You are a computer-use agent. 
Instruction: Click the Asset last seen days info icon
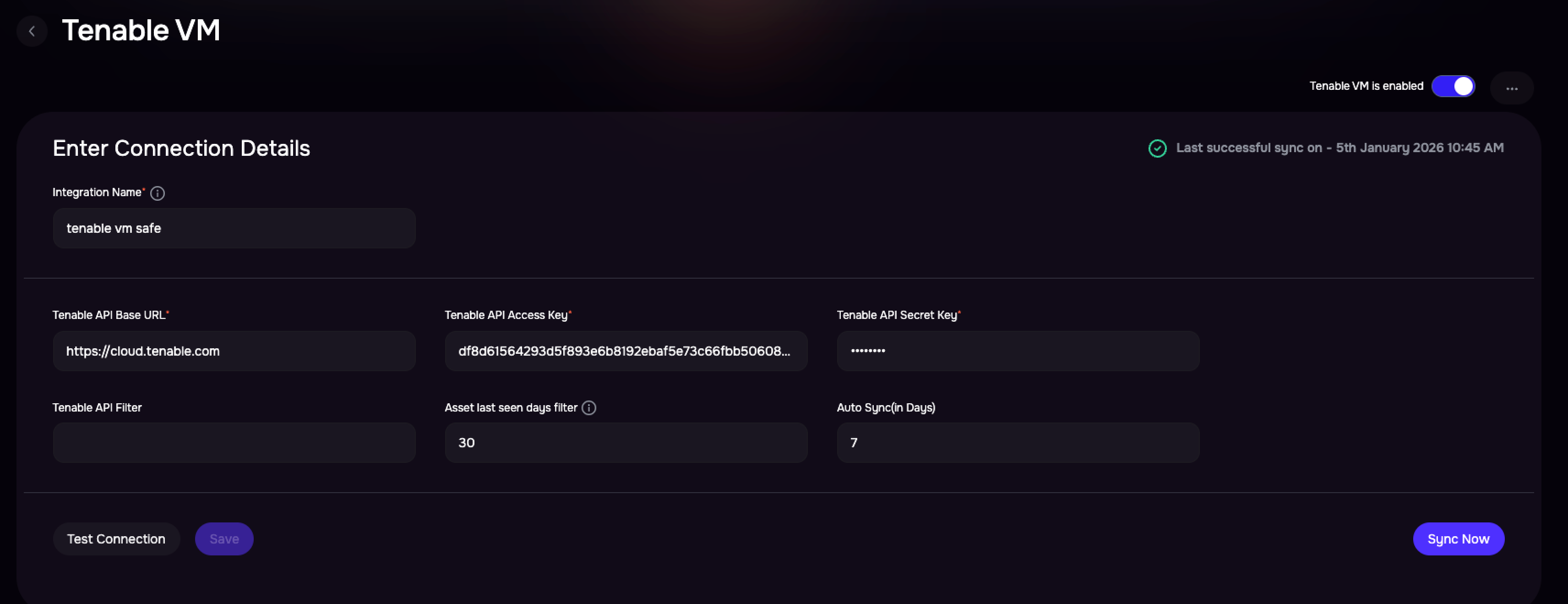(588, 408)
